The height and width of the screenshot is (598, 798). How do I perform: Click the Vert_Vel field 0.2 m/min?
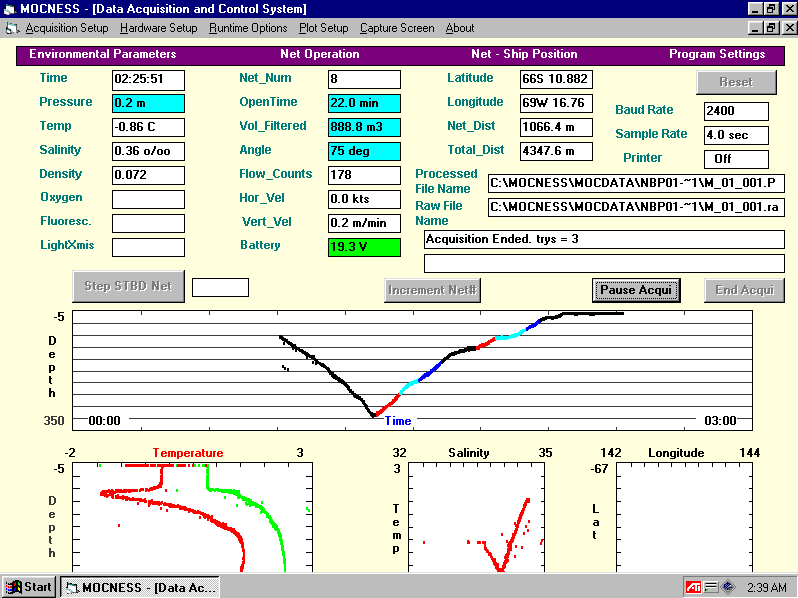pos(364,223)
